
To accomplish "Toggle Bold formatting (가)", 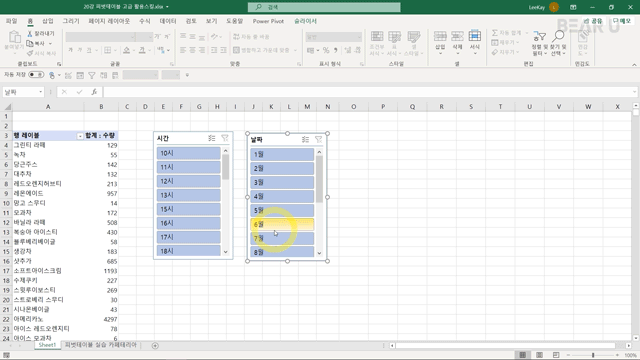I will (71, 50).
